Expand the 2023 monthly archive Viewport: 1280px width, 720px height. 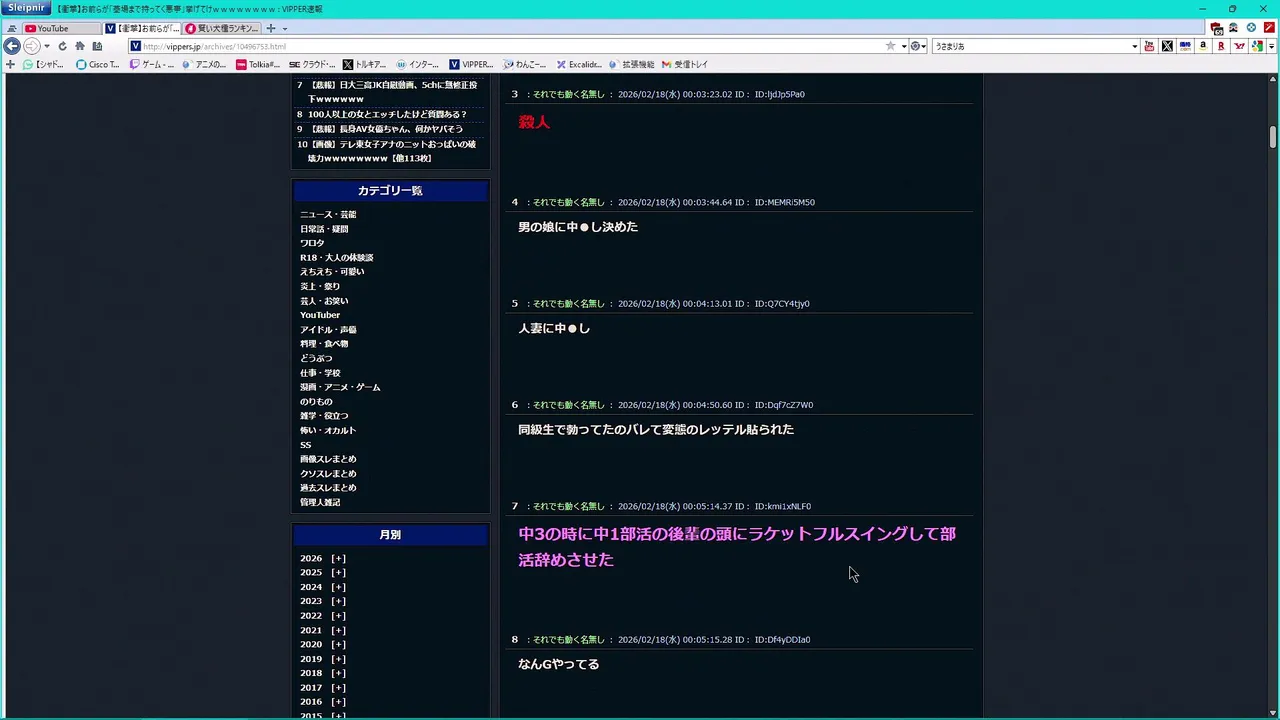(338, 601)
